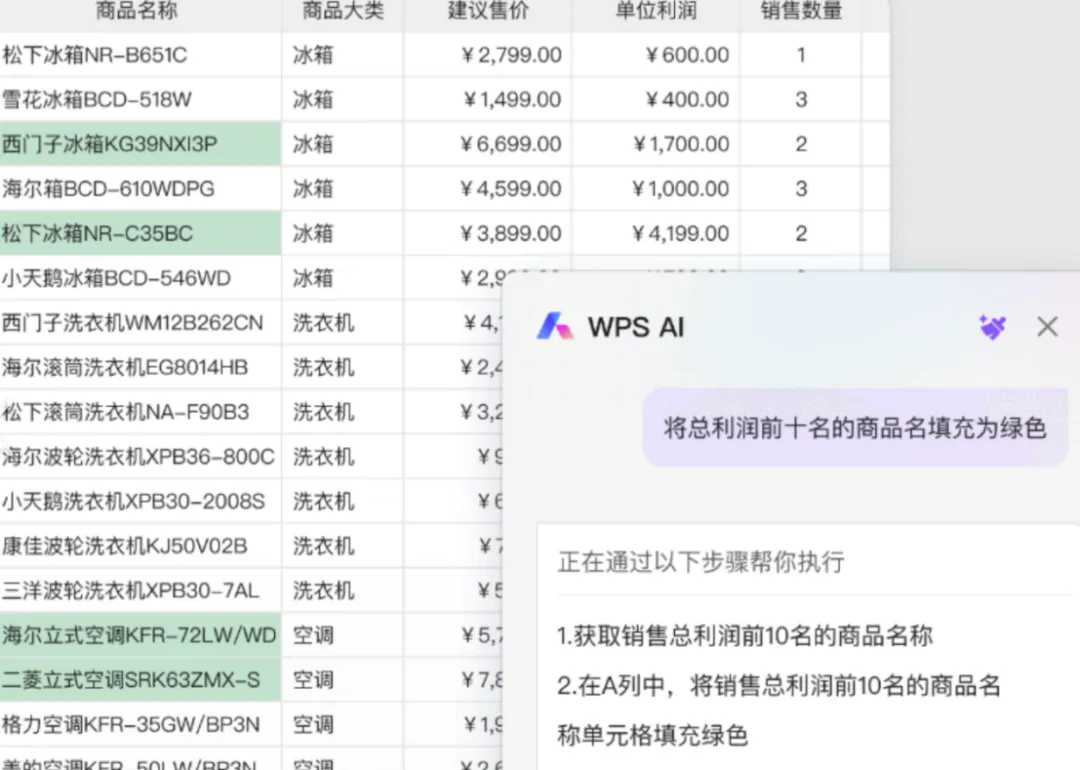
Task: Select category cell 空调 in 格力空调 row
Action: point(342,725)
